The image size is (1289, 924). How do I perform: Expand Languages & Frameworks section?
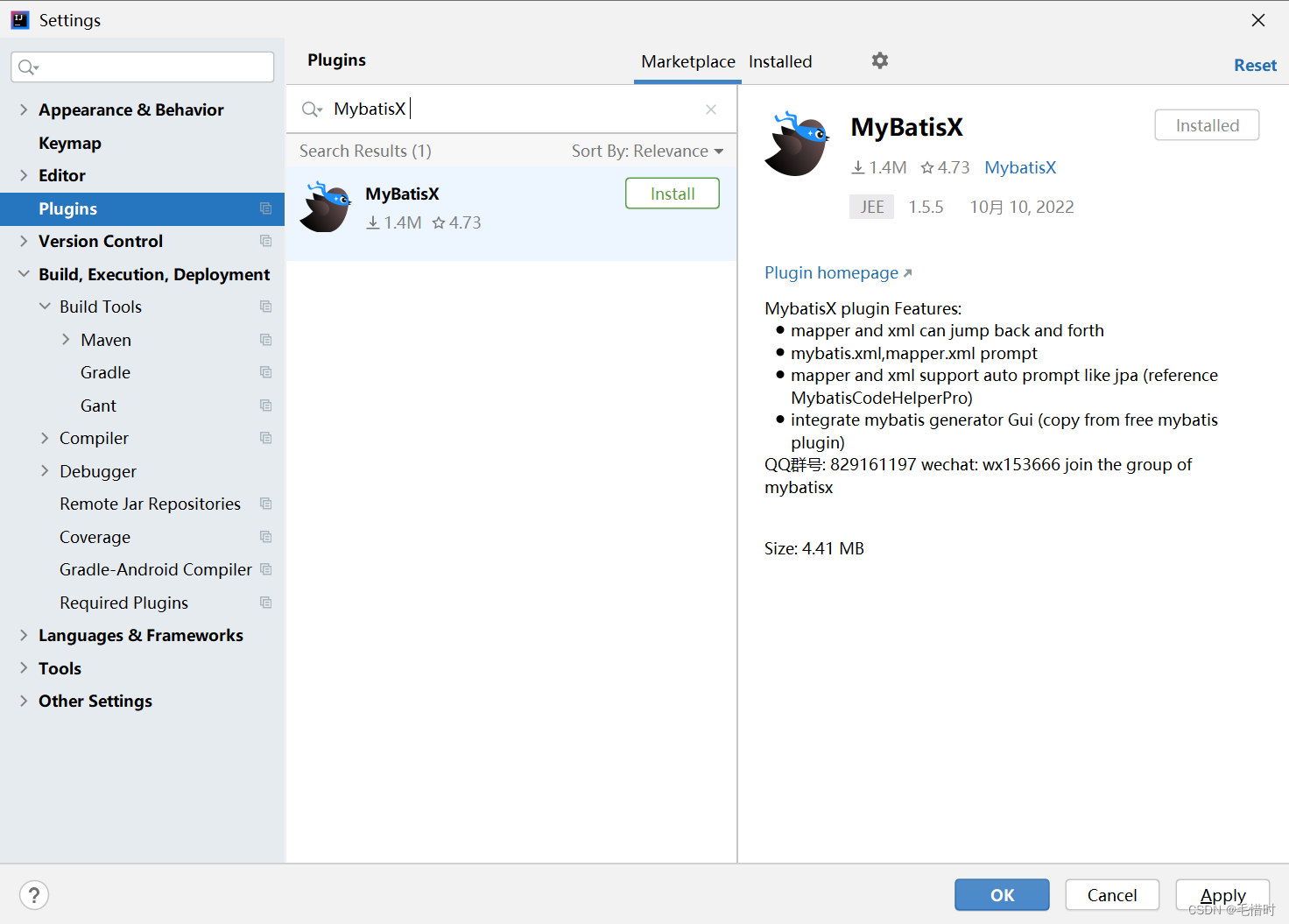click(x=24, y=635)
